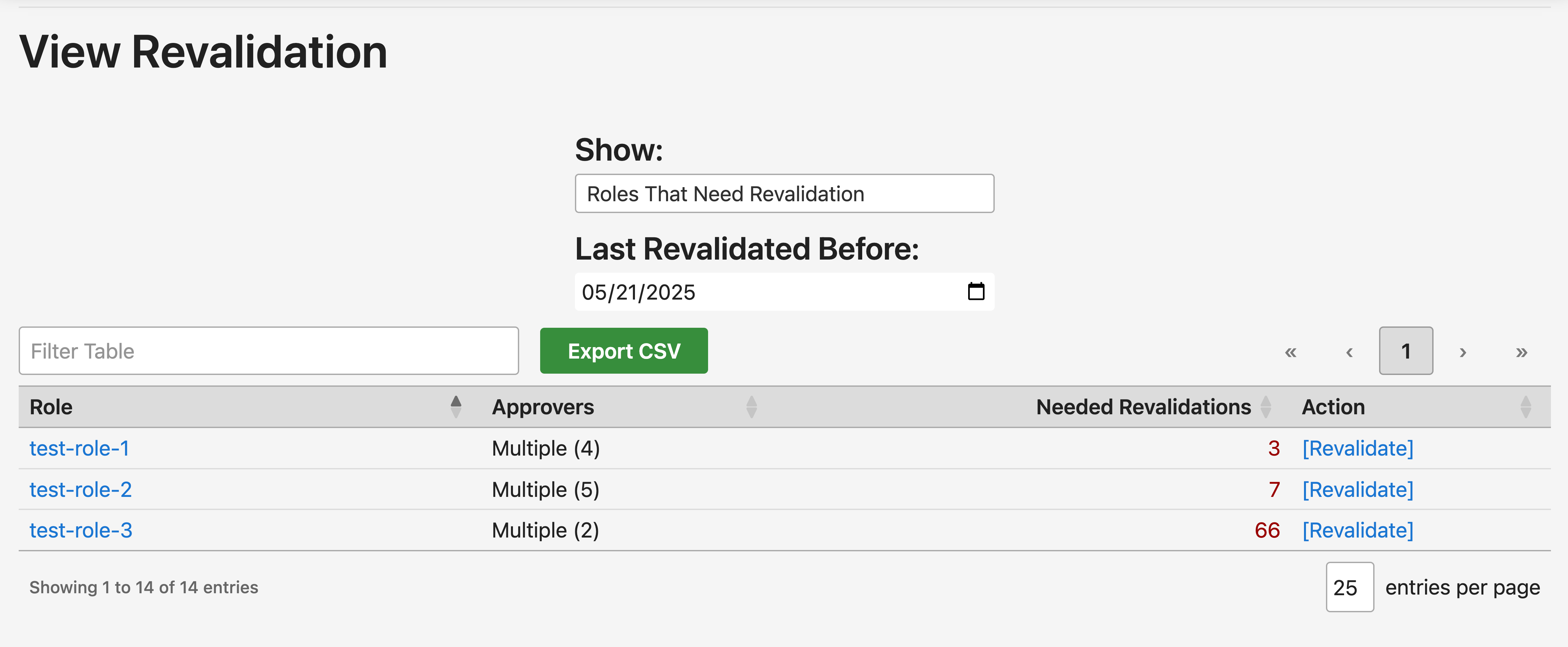
Task: Go to previous page with single-left chevron
Action: (1350, 351)
